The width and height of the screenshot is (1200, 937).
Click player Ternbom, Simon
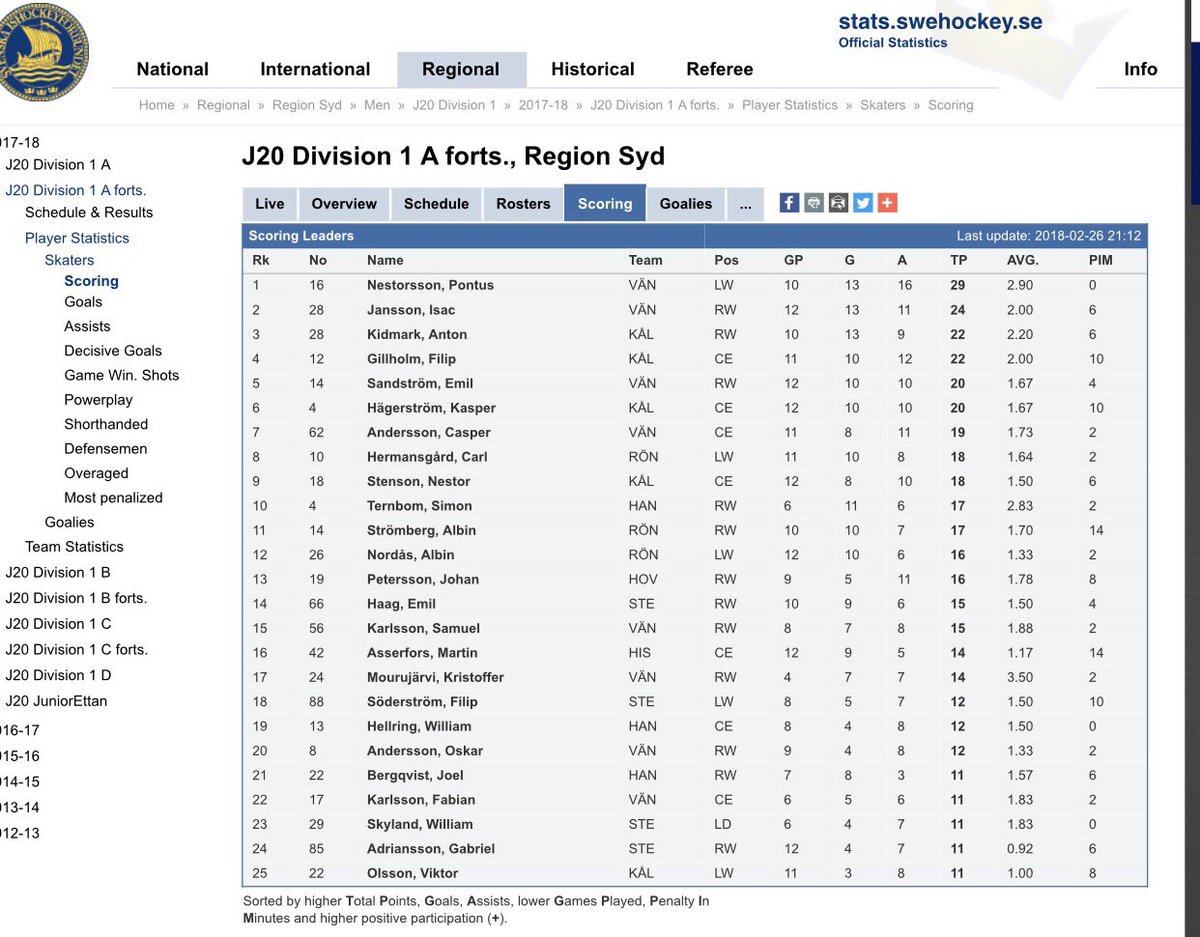point(419,506)
